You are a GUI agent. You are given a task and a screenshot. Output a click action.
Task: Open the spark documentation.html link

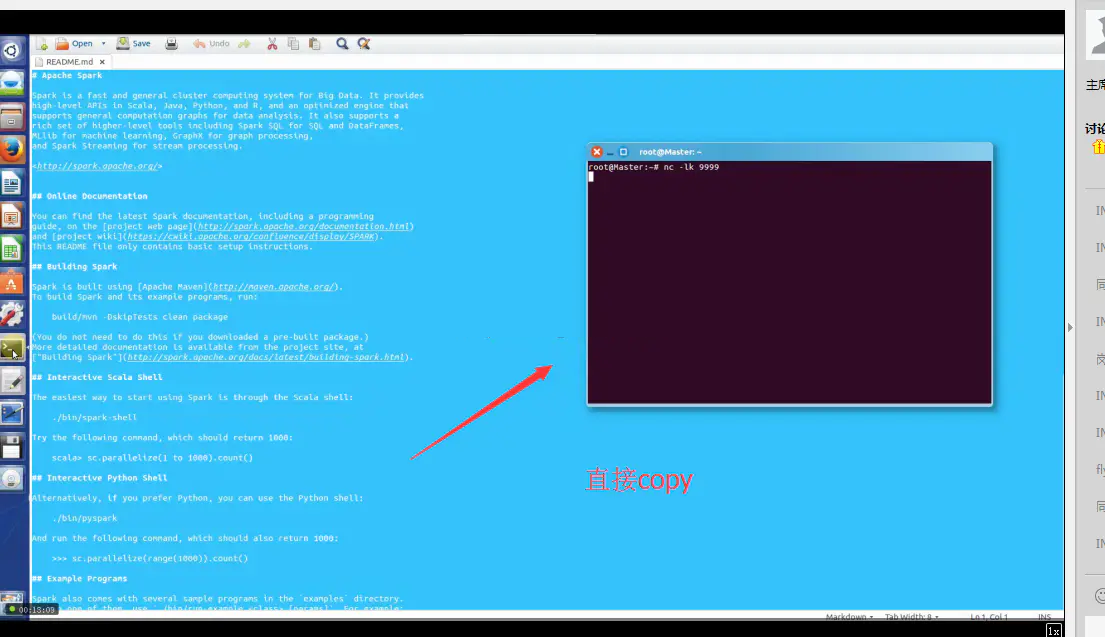(303, 226)
